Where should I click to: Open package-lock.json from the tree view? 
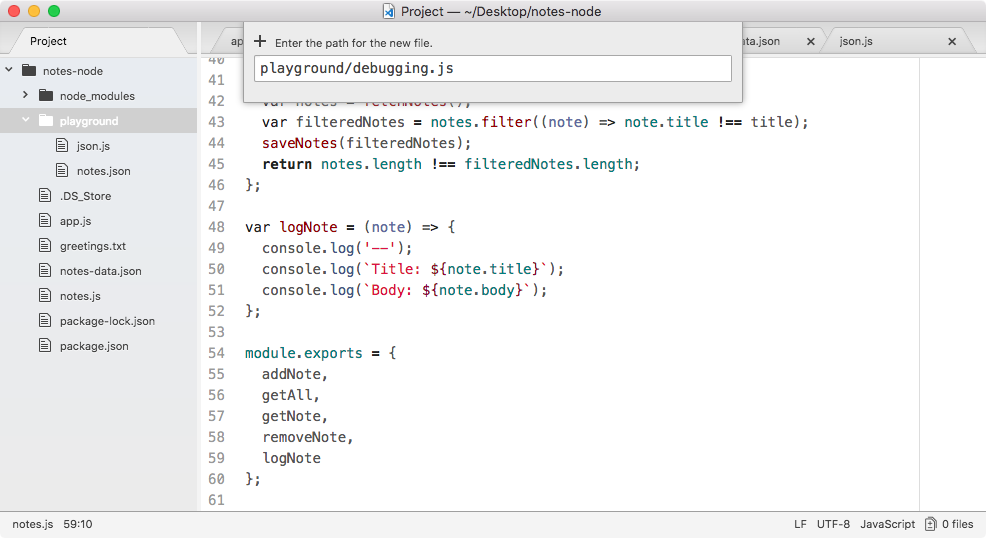coord(107,321)
